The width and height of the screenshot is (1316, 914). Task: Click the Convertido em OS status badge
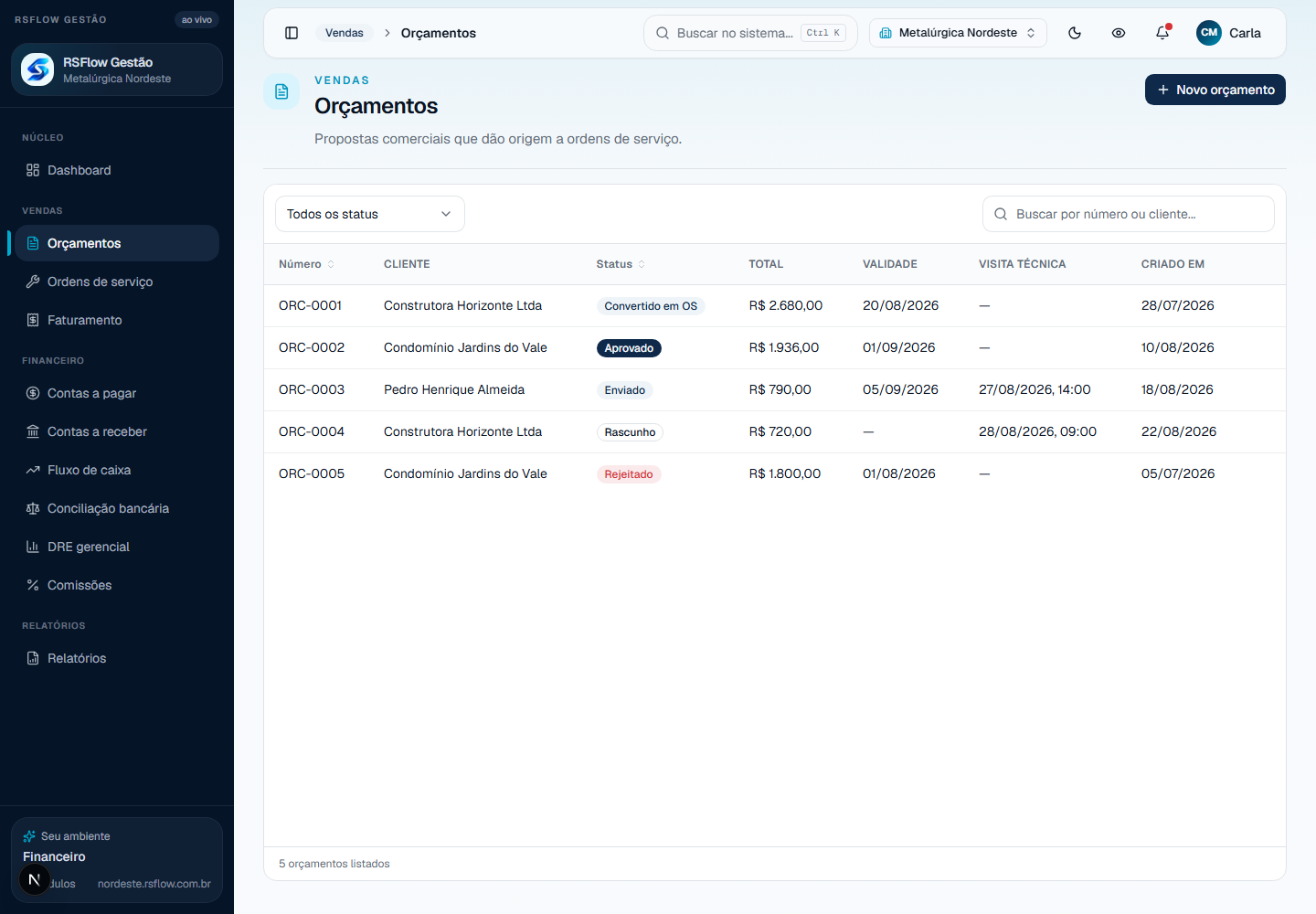pos(651,306)
